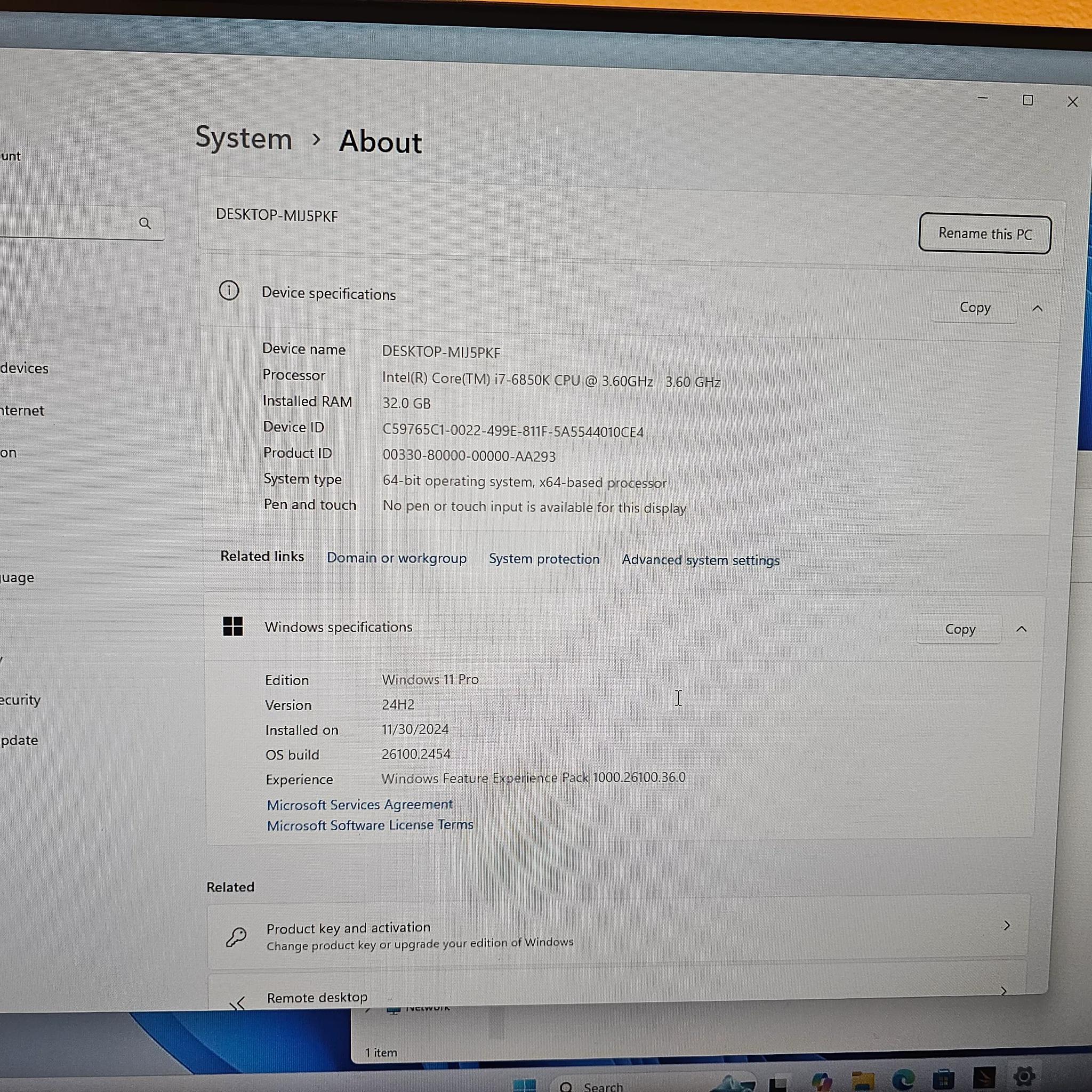The image size is (1092, 1092).
Task: Click the Settings sidebar search field
Action: pyautogui.click(x=82, y=223)
